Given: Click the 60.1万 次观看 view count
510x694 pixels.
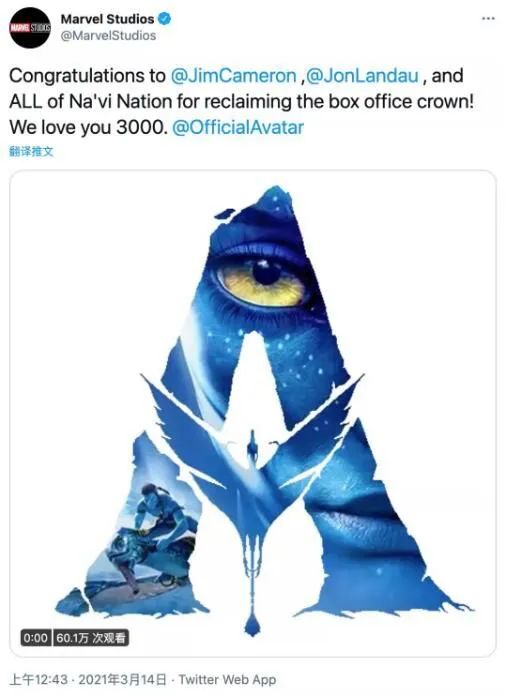Looking at the screenshot, I should click(x=91, y=638).
